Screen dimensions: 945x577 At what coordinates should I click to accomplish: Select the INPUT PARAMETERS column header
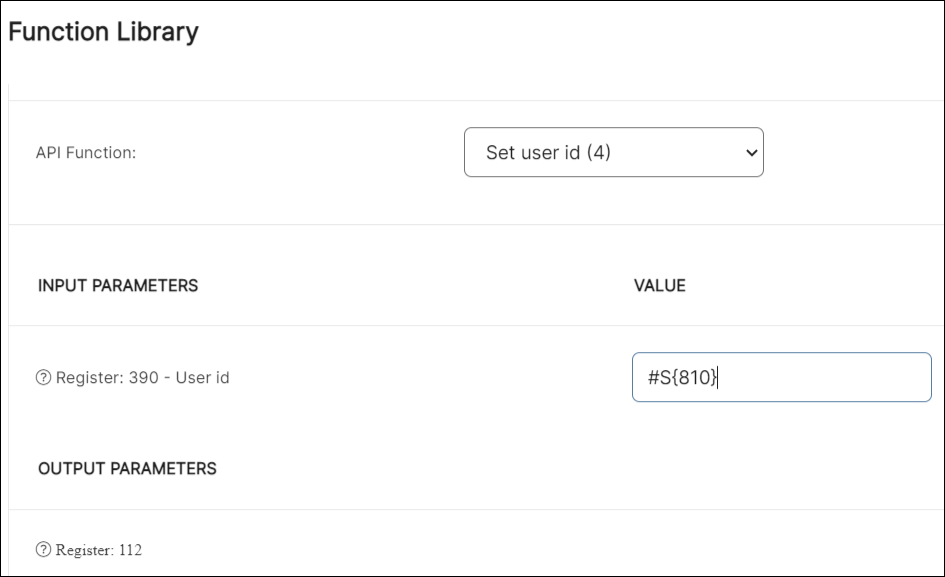[118, 286]
